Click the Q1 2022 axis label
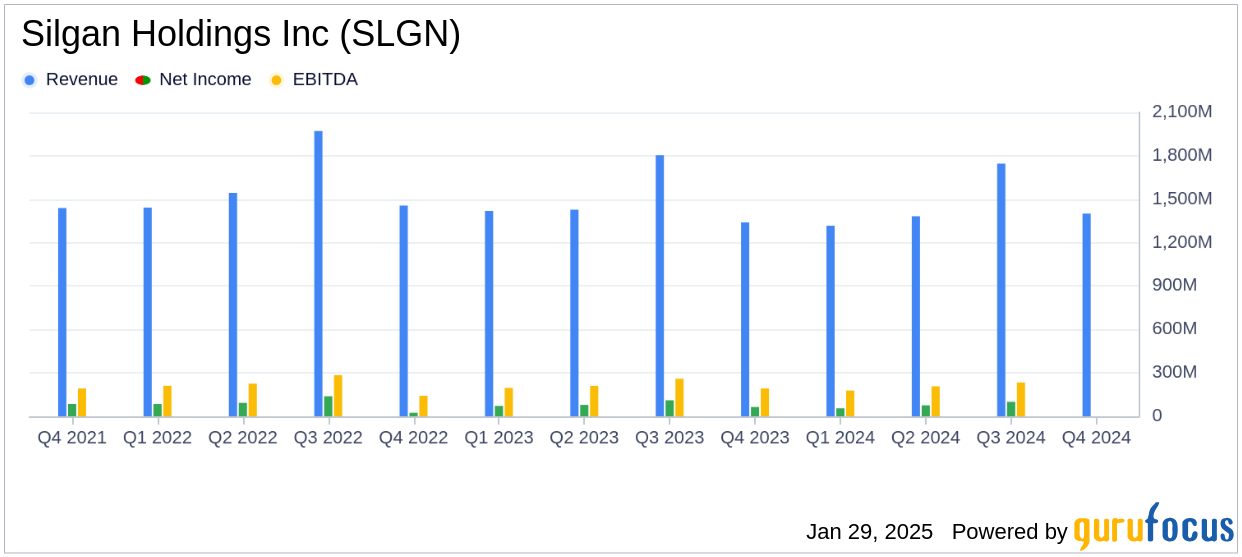1242x557 pixels. 157,438
